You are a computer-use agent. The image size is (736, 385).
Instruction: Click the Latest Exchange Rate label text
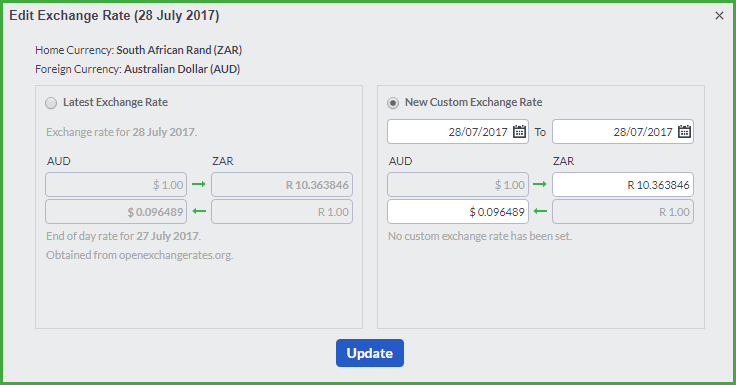[115, 102]
